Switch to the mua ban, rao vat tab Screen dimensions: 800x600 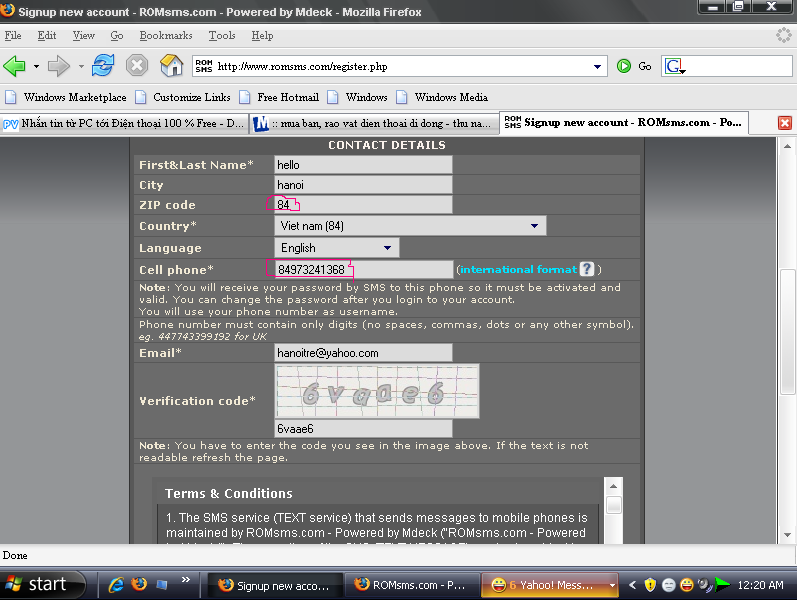click(x=374, y=123)
